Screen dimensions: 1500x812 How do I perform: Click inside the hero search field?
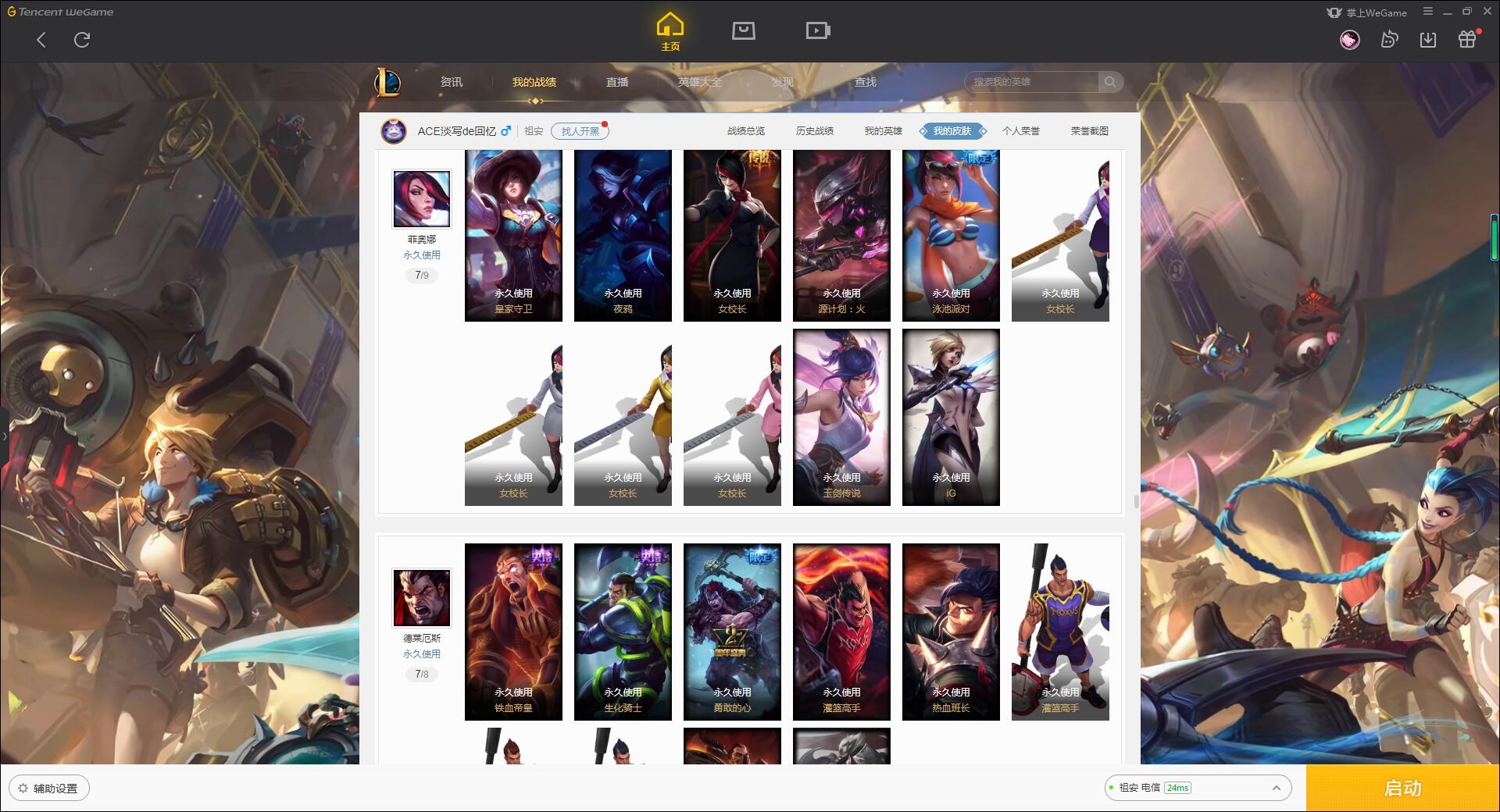tap(1032, 82)
